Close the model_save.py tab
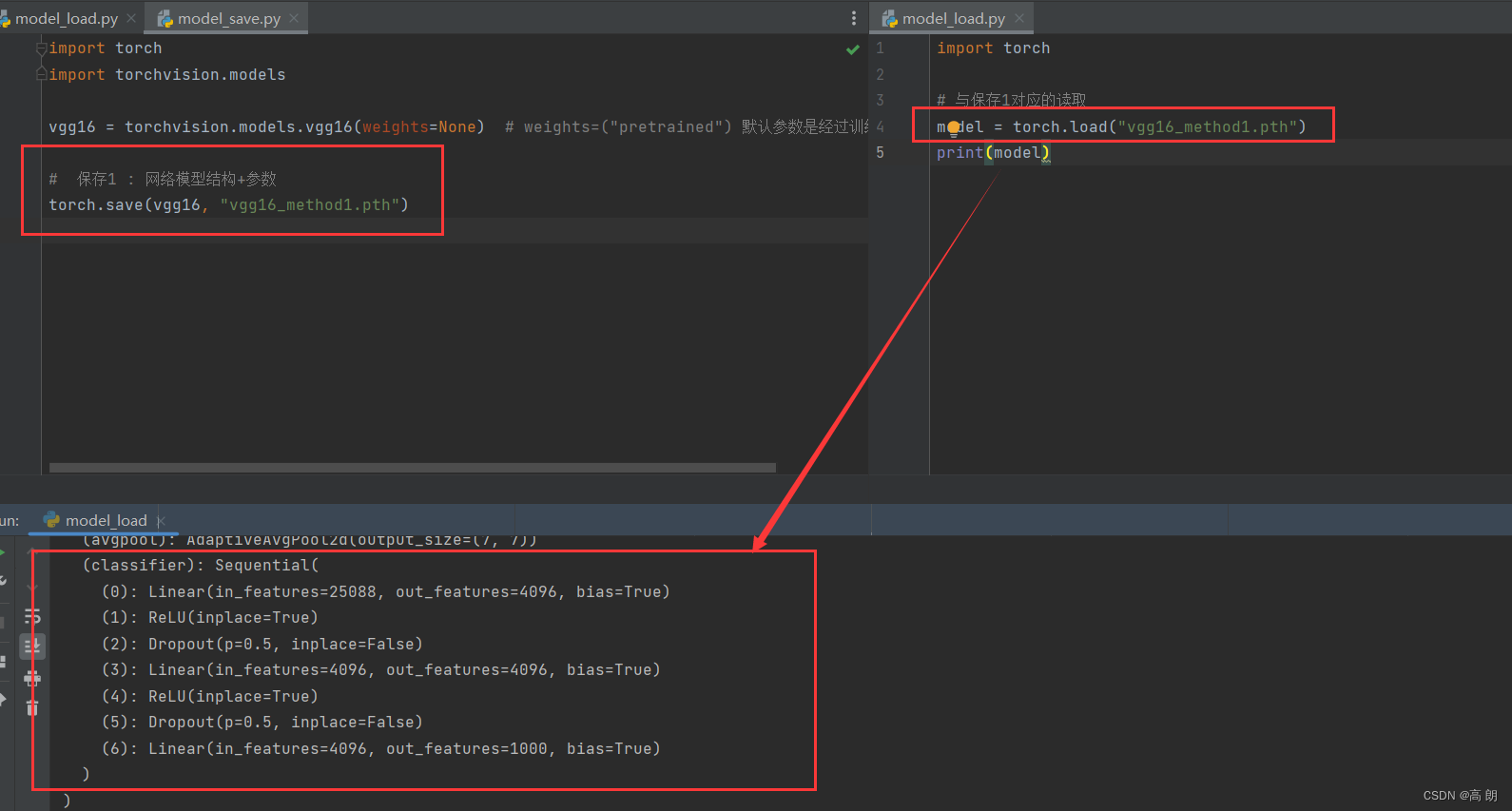The width and height of the screenshot is (1512, 811). [x=294, y=18]
